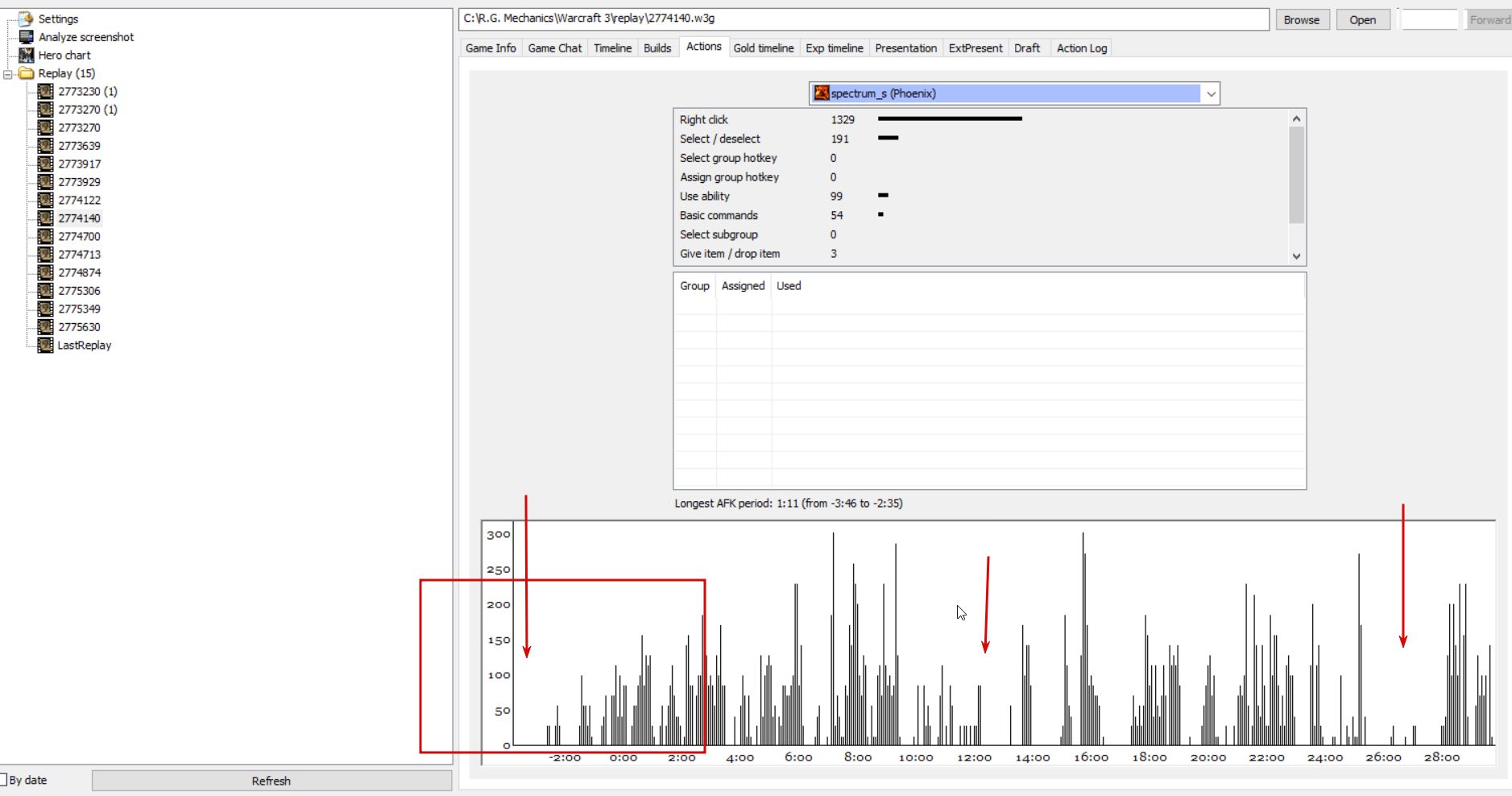This screenshot has height=796, width=1512.
Task: Select the "Give item / drop item" row
Action: click(x=980, y=254)
